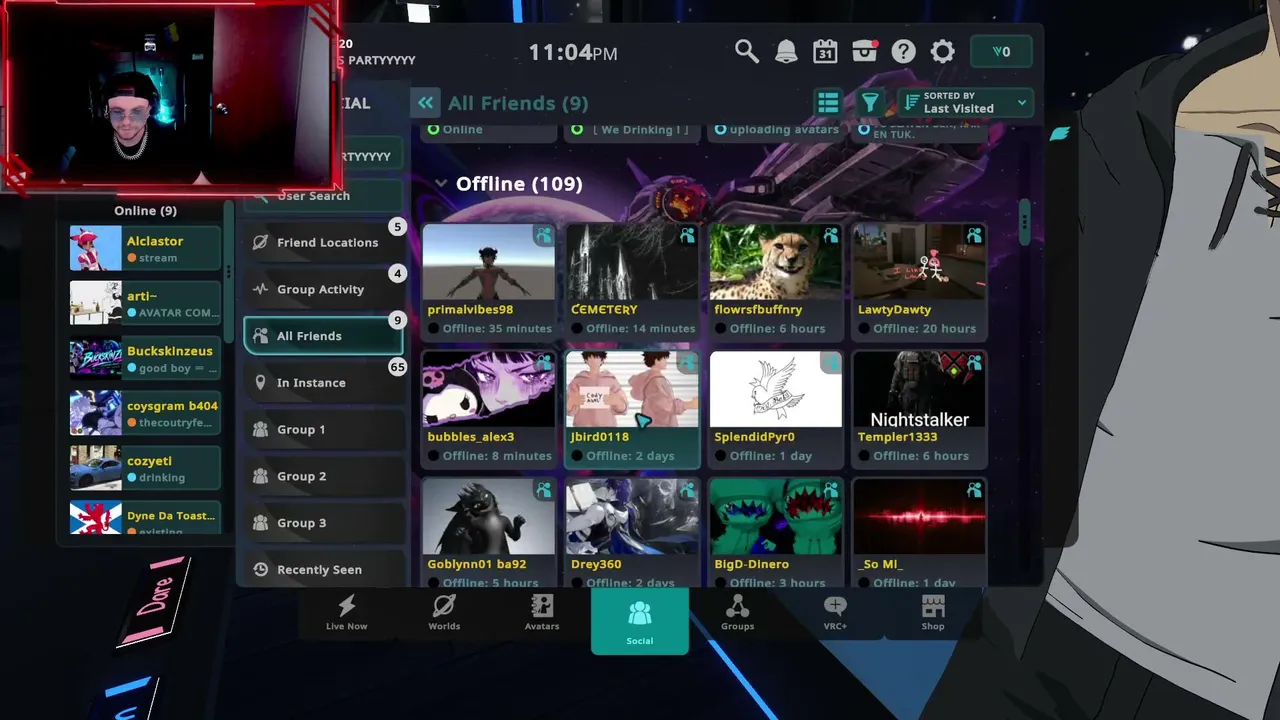Click the friends grid scrollbar handle
This screenshot has height=720, width=1280.
(x=1023, y=222)
